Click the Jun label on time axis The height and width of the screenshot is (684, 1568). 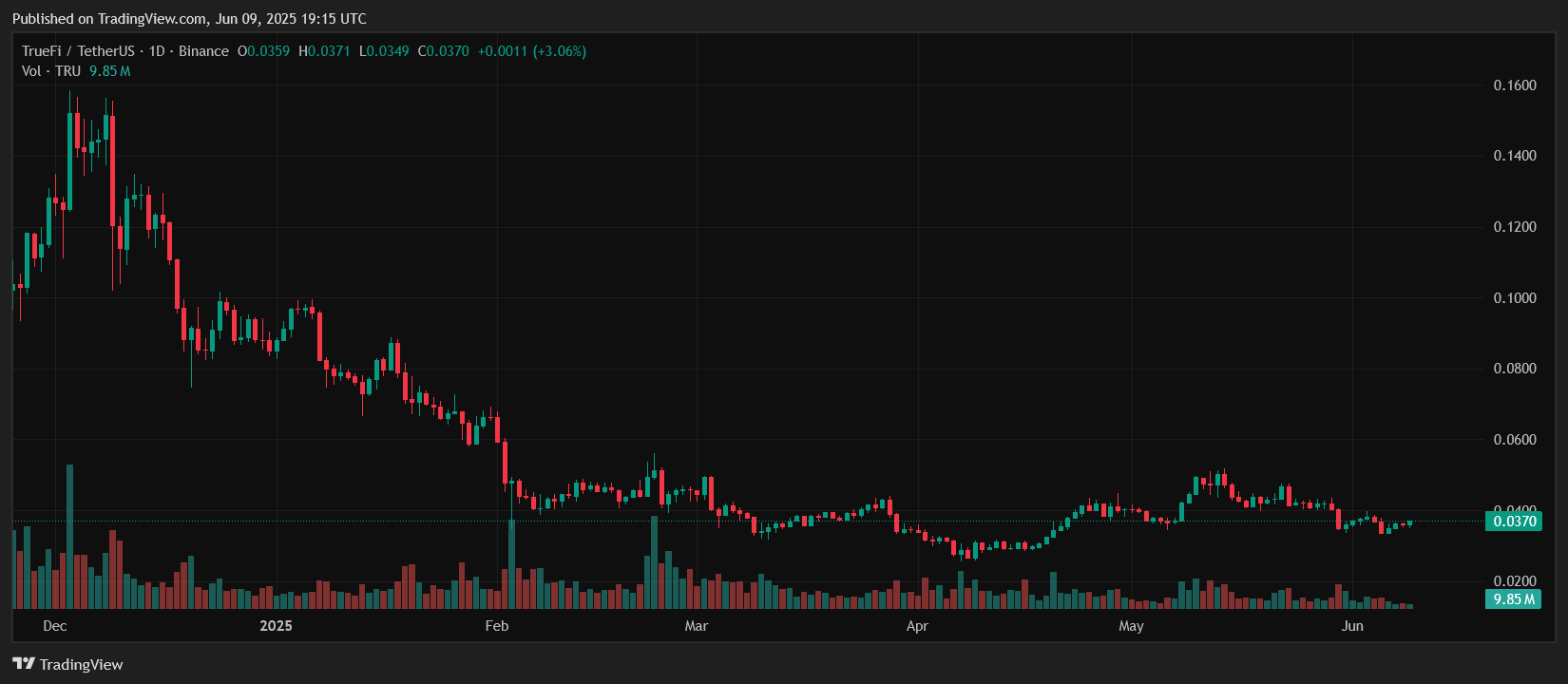[x=1352, y=626]
